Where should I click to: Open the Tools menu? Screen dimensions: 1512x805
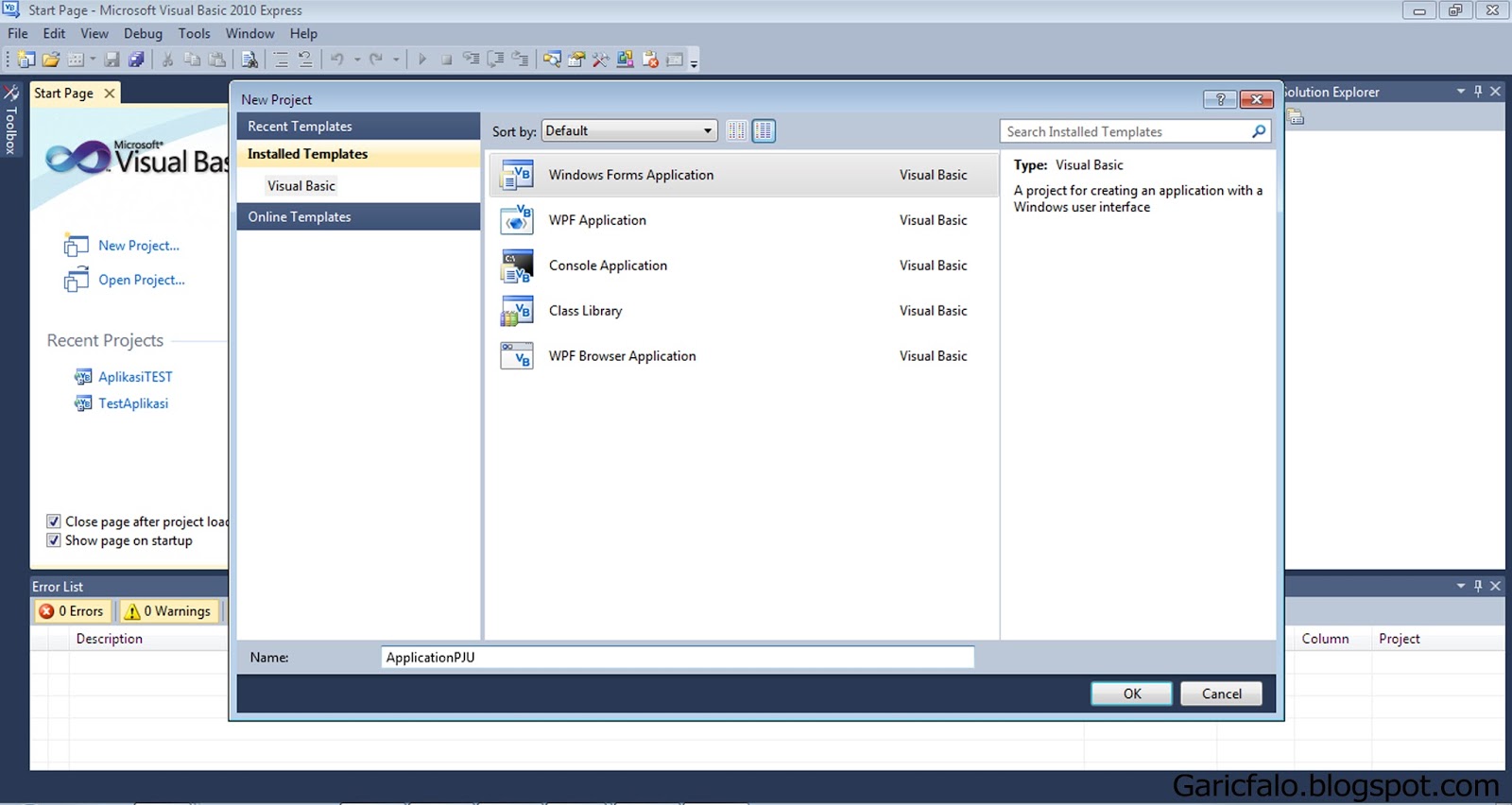tap(194, 33)
